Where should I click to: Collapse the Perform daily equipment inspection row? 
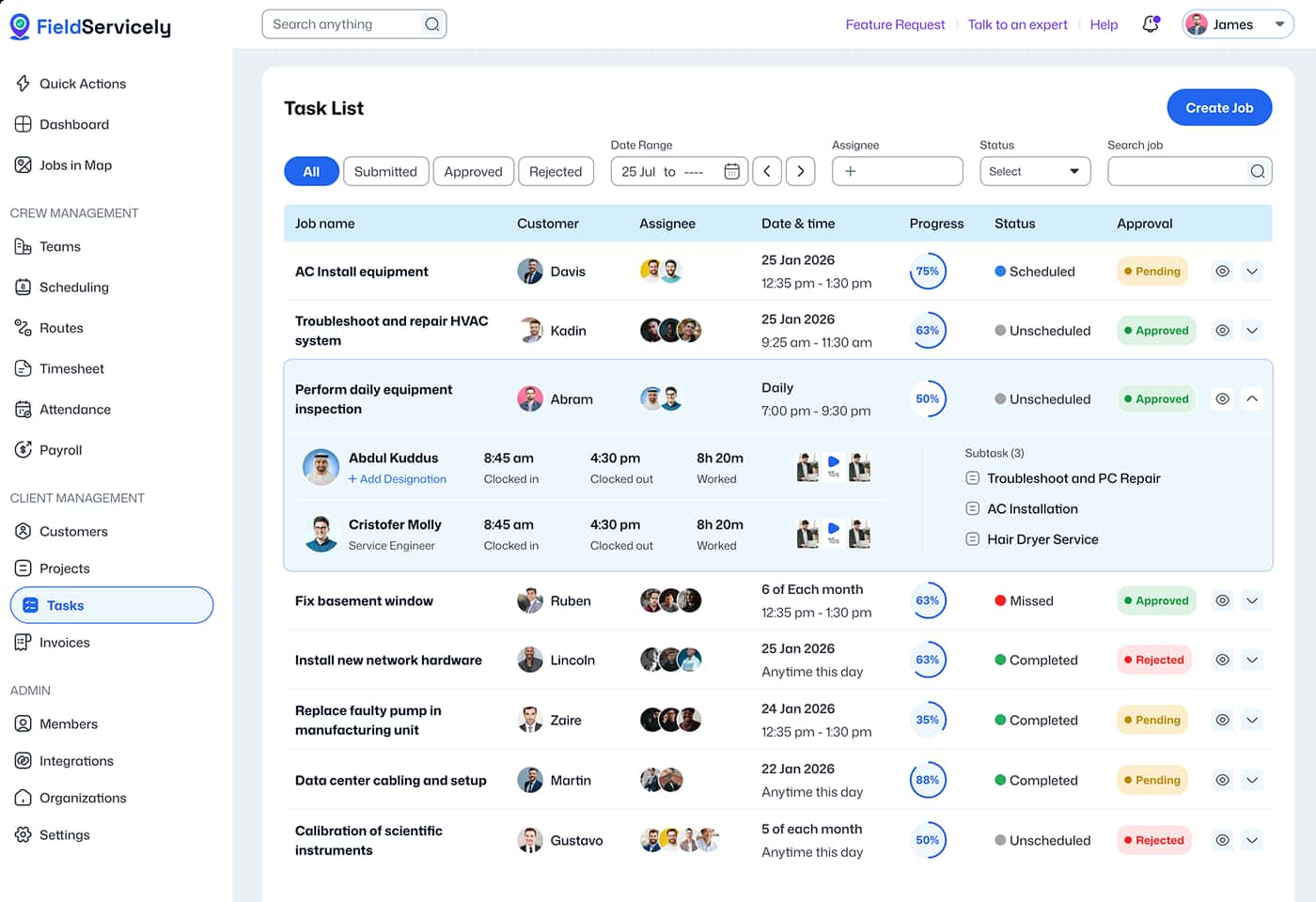pyautogui.click(x=1251, y=398)
